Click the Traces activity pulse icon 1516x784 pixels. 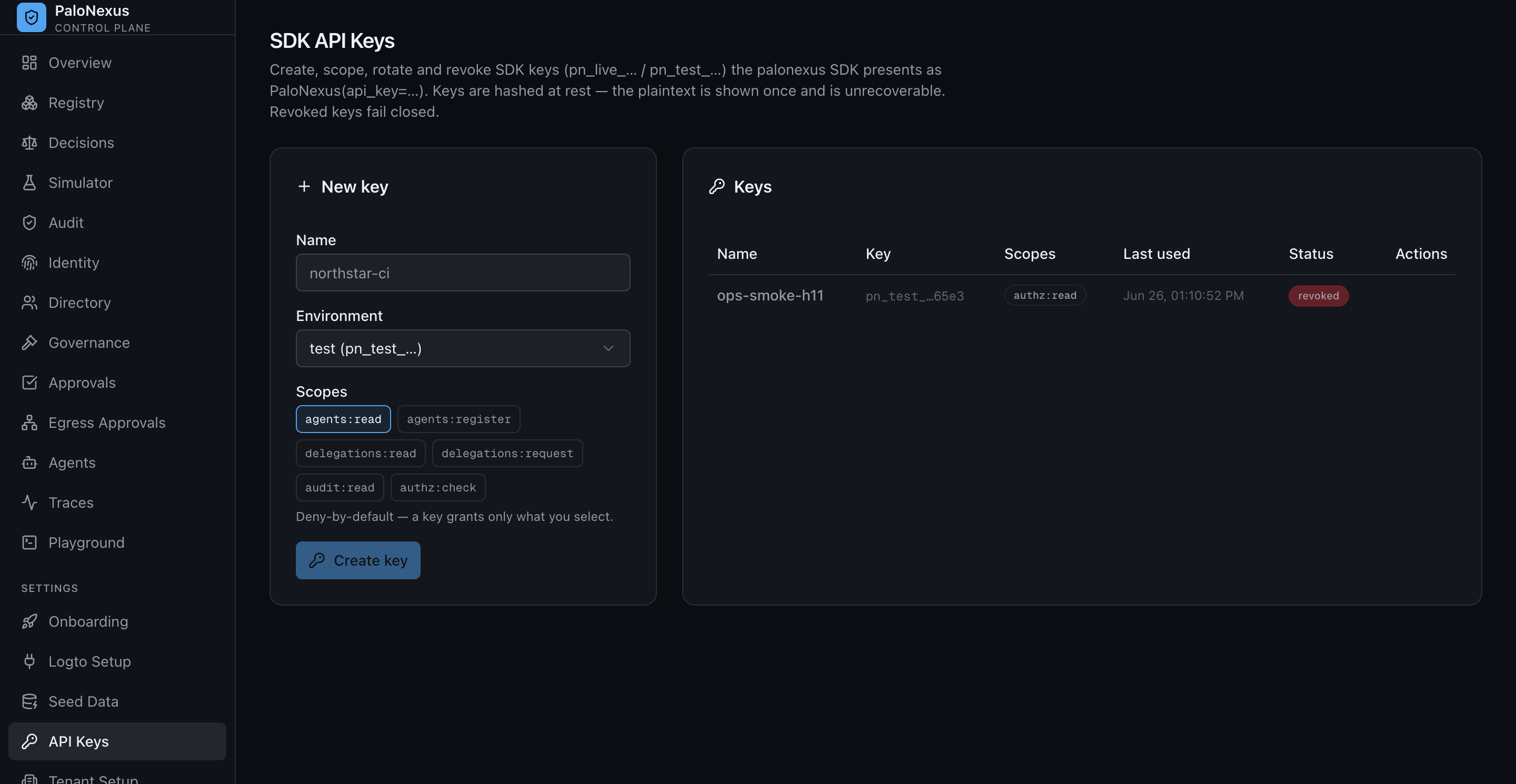(x=29, y=502)
